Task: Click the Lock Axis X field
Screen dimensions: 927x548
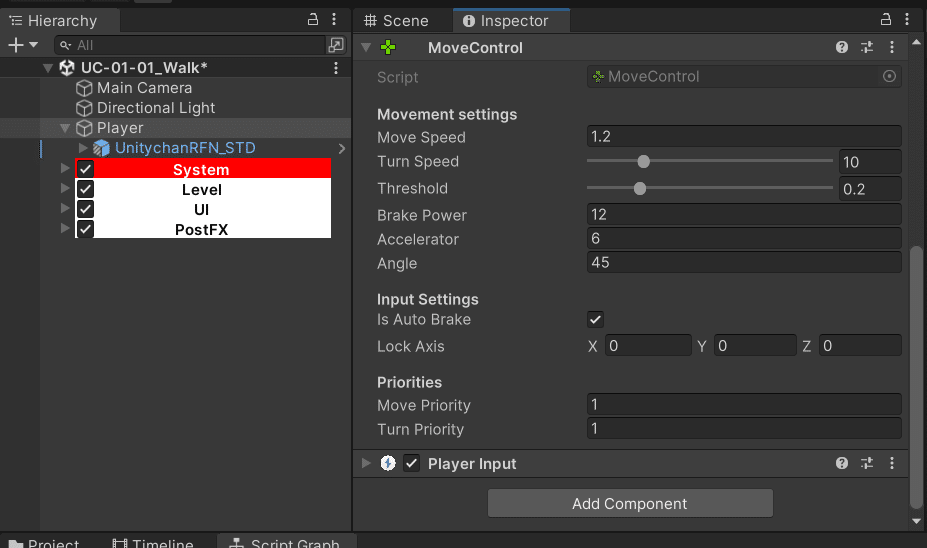Action: click(649, 346)
